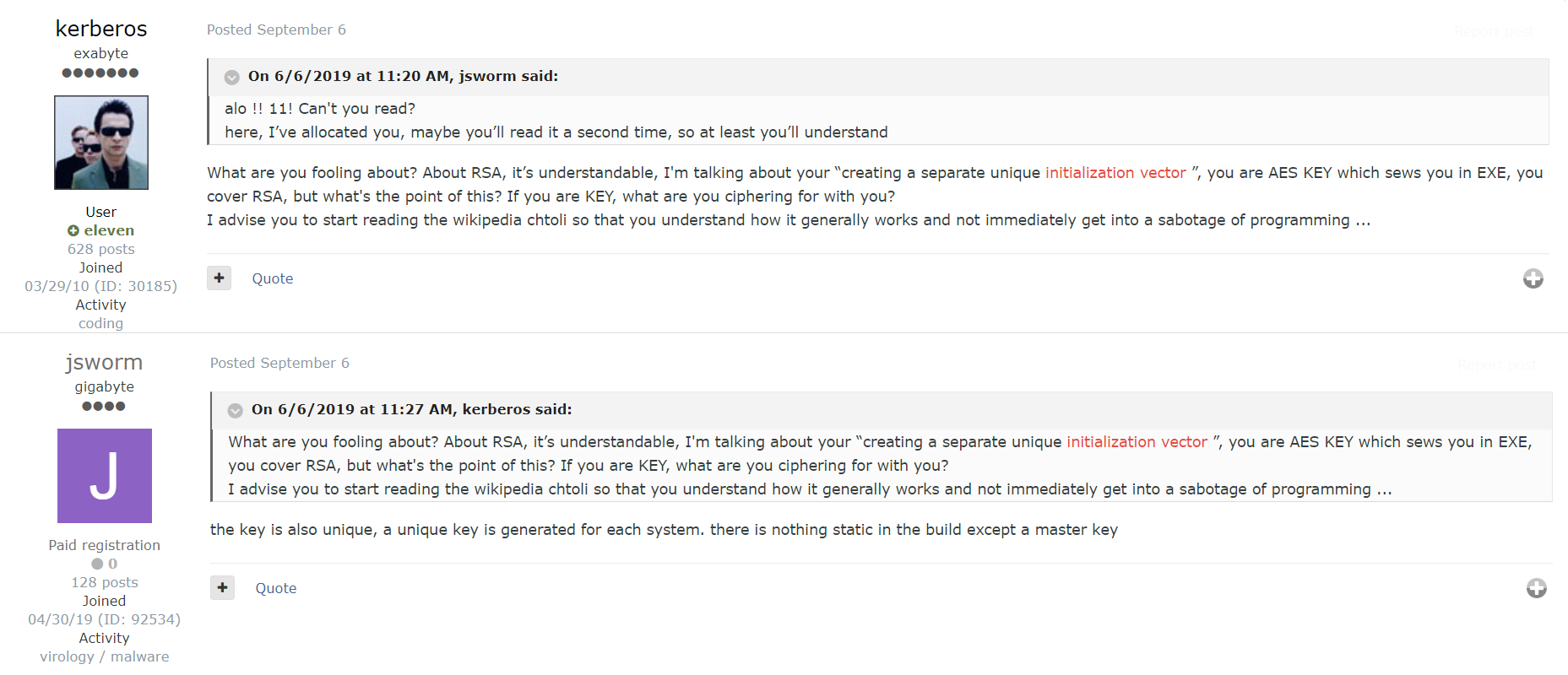
Task: Collapse the quoted jsworm message
Action: (x=231, y=77)
